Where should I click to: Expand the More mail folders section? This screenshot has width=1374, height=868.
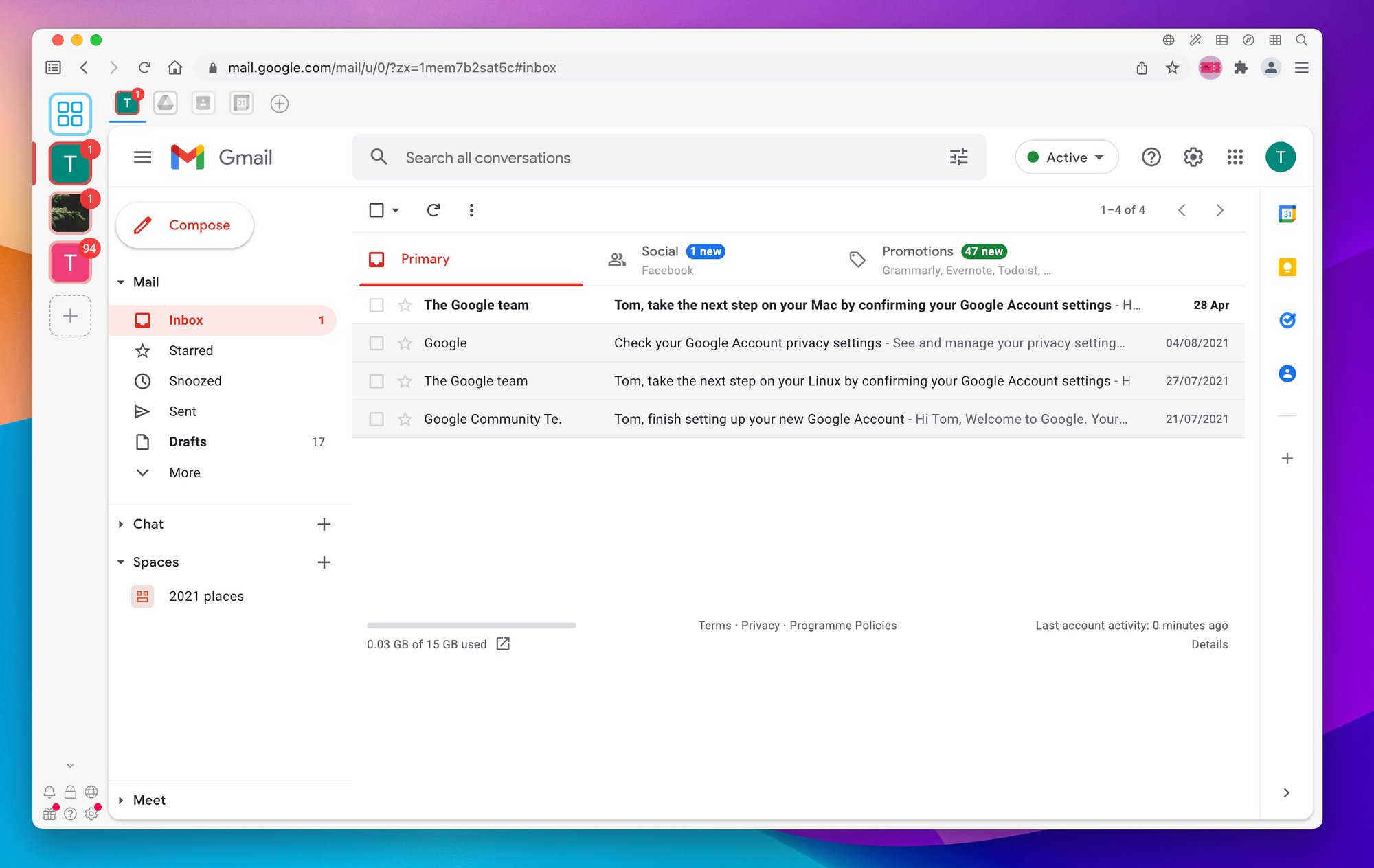[x=183, y=472]
